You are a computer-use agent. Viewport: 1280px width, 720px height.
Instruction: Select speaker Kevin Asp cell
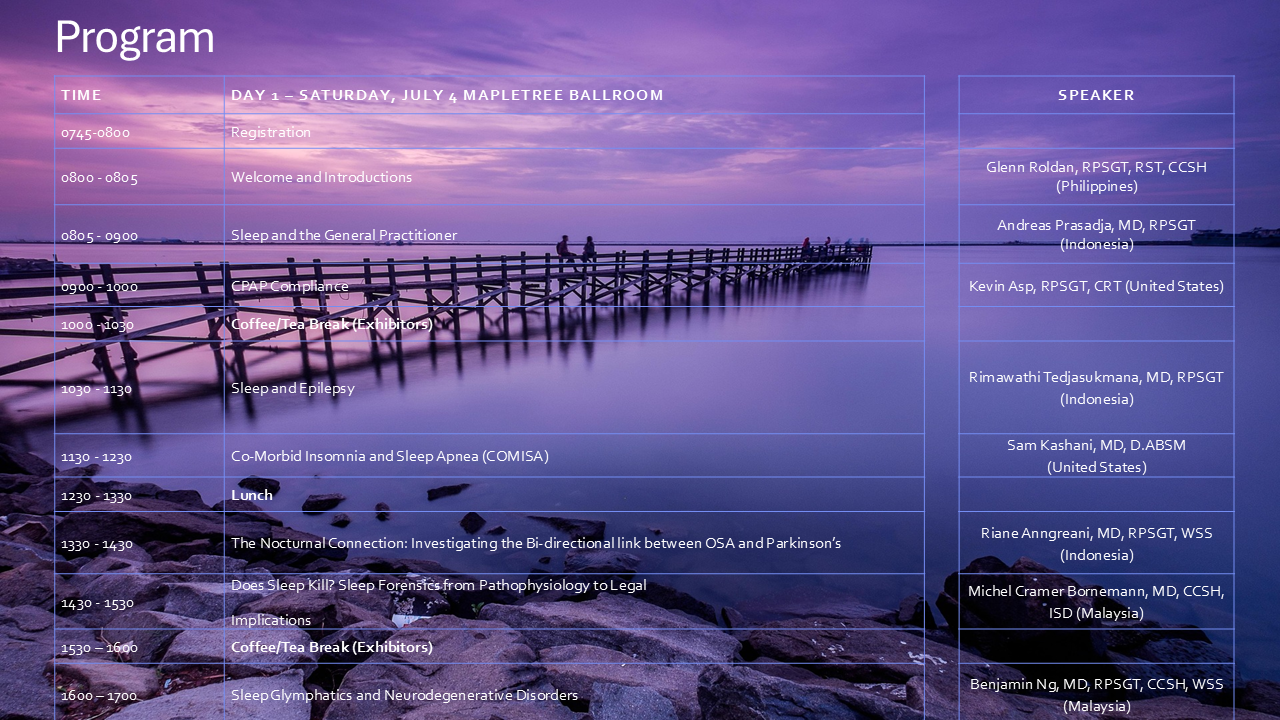[x=1096, y=286]
